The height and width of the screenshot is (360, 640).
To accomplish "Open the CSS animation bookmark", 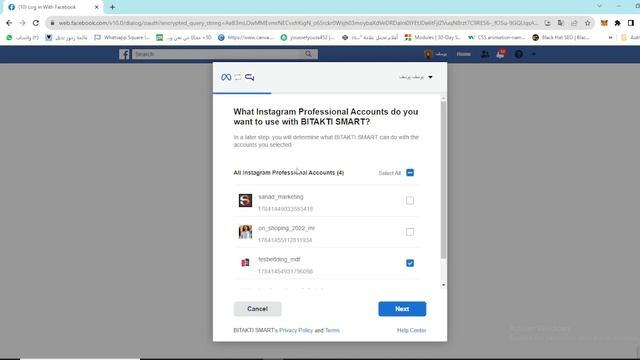I will pos(496,38).
